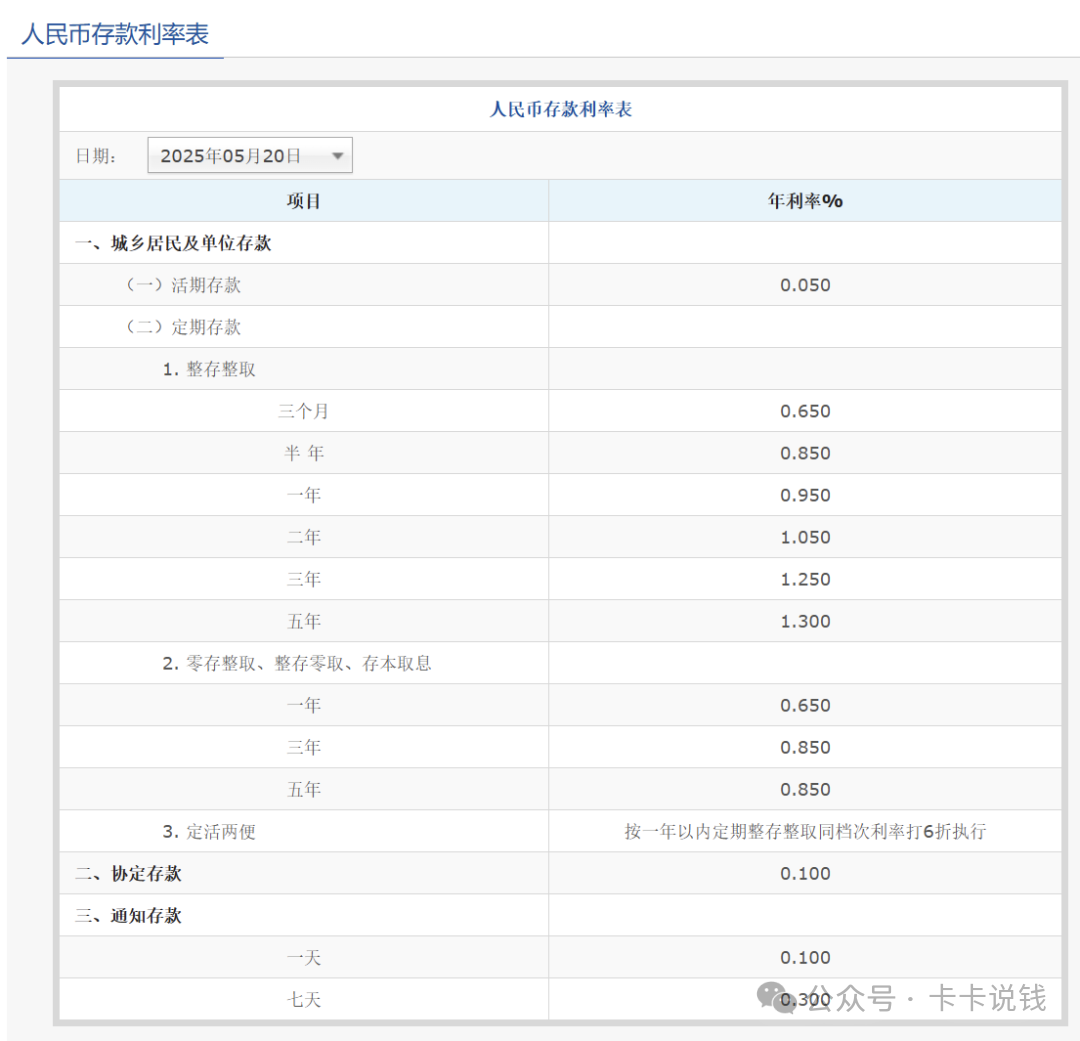Viewport: 1080px width, 1041px height.
Task: Open the date dropdown showing 2025年05月20日
Action: pyautogui.click(x=249, y=156)
